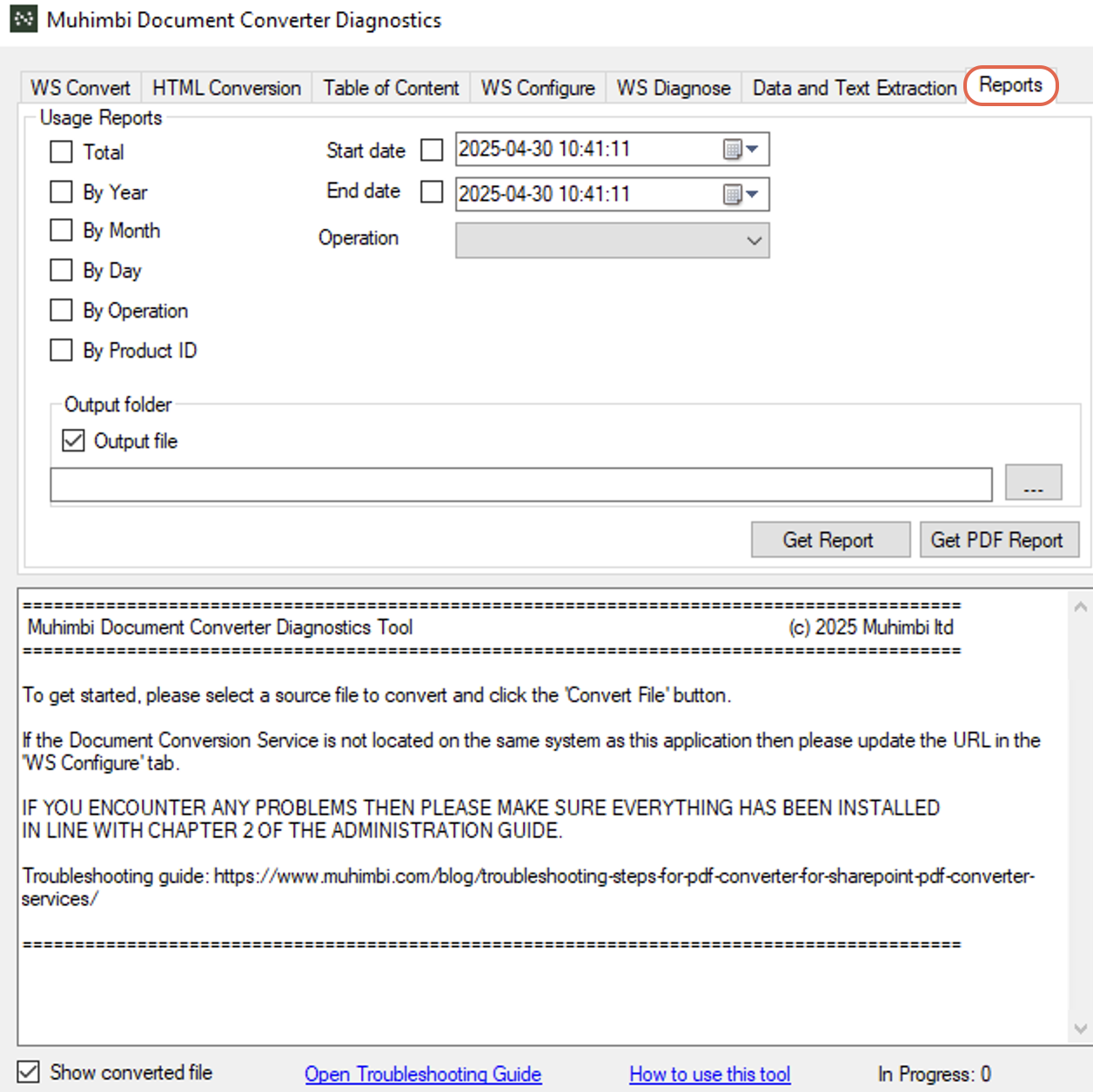Open the Start date calendar picker

point(741,150)
